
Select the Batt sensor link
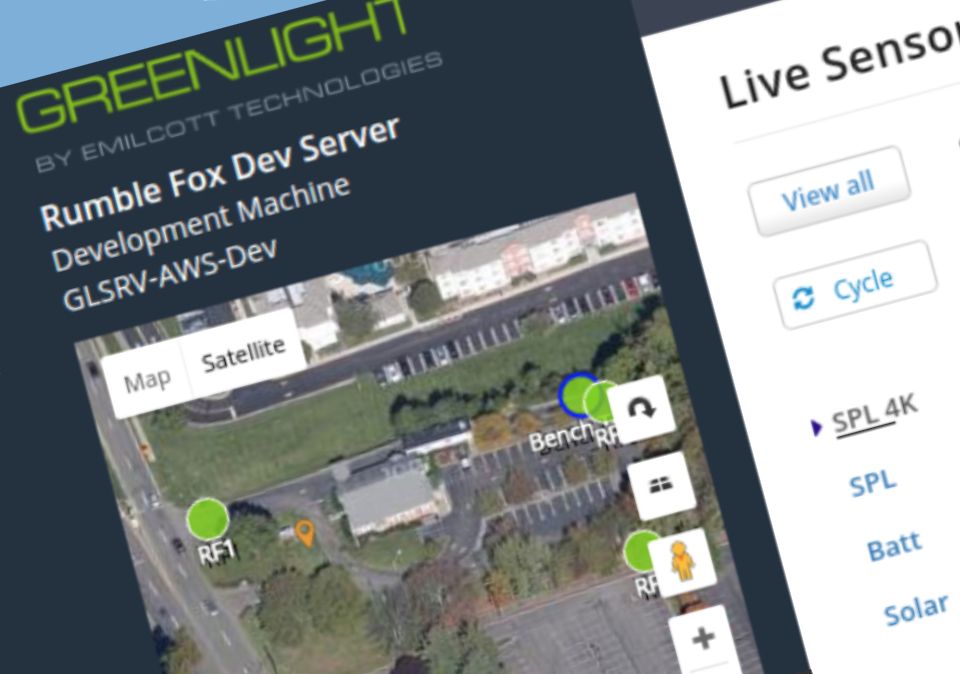(x=894, y=546)
